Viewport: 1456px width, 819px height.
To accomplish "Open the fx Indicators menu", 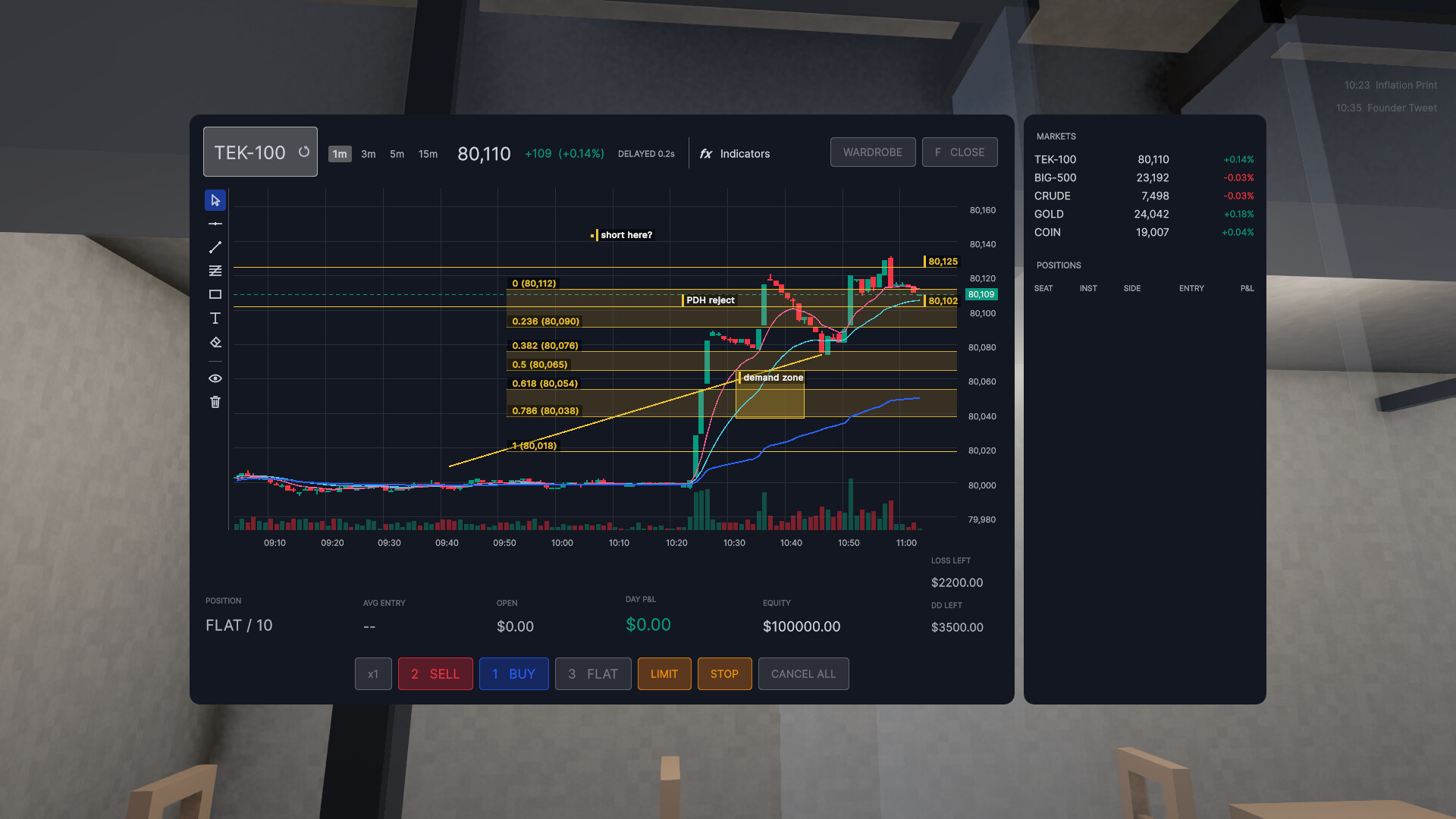I will coord(734,154).
